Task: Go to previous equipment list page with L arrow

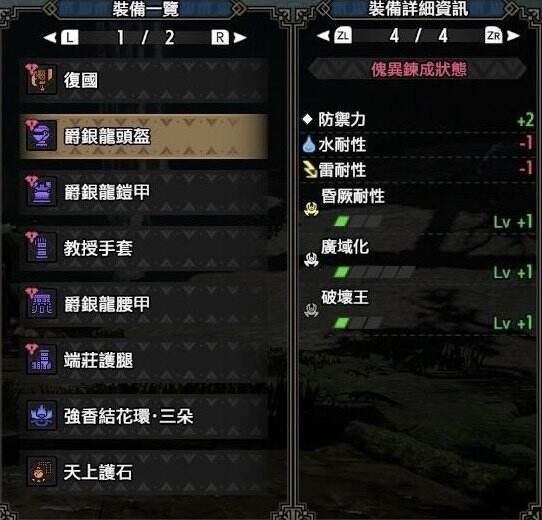Action: tap(62, 37)
